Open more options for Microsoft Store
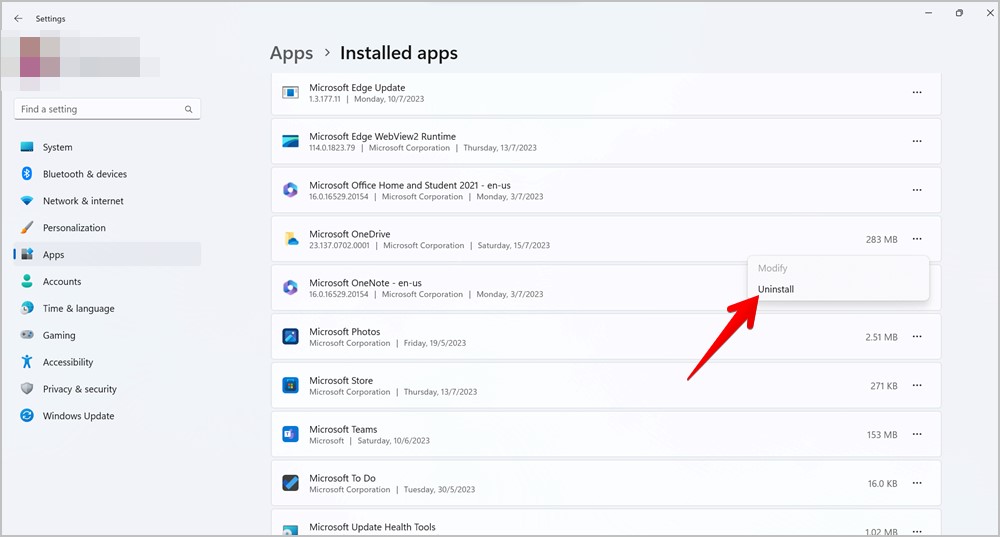 coord(916,385)
